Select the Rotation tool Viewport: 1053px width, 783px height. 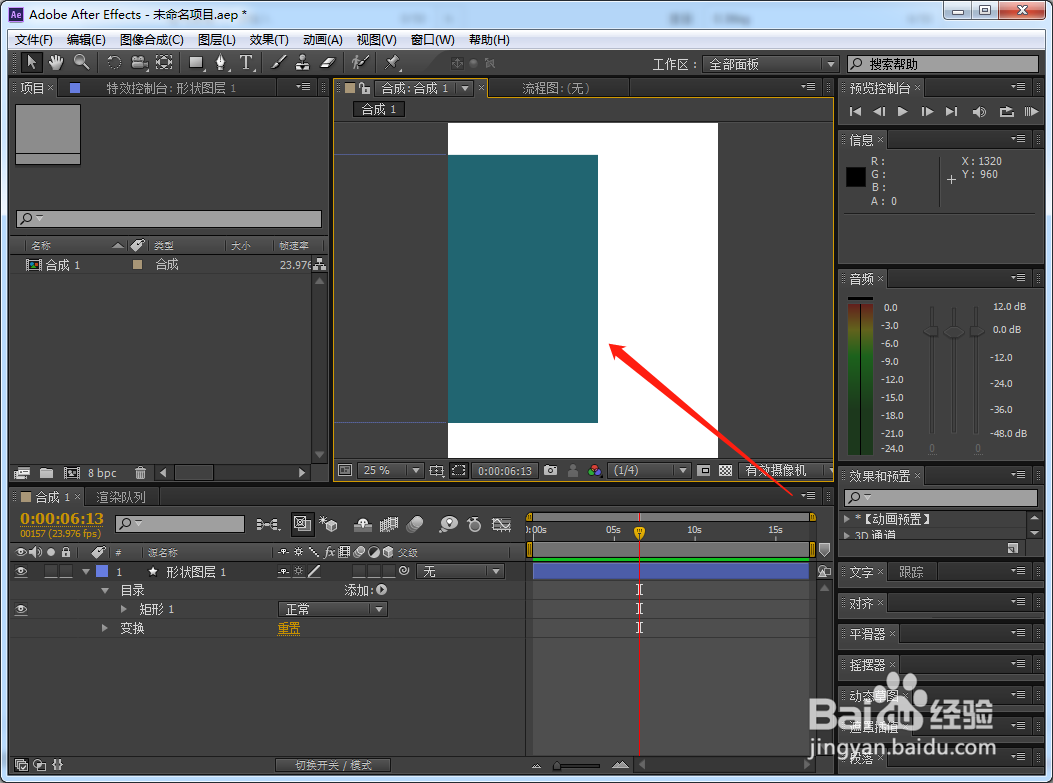(114, 63)
